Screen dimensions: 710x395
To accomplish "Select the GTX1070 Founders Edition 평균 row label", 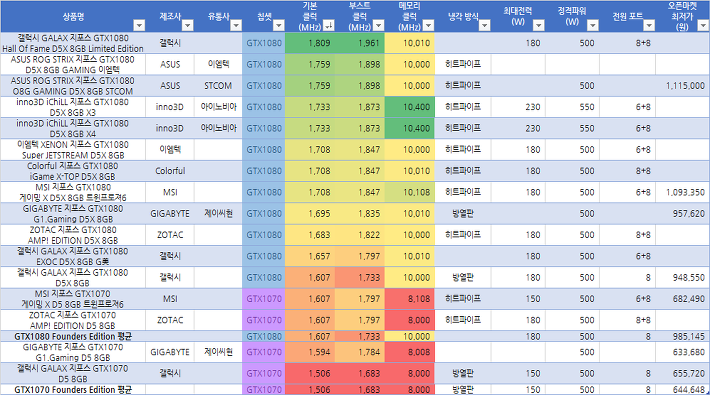I will tap(73, 389).
